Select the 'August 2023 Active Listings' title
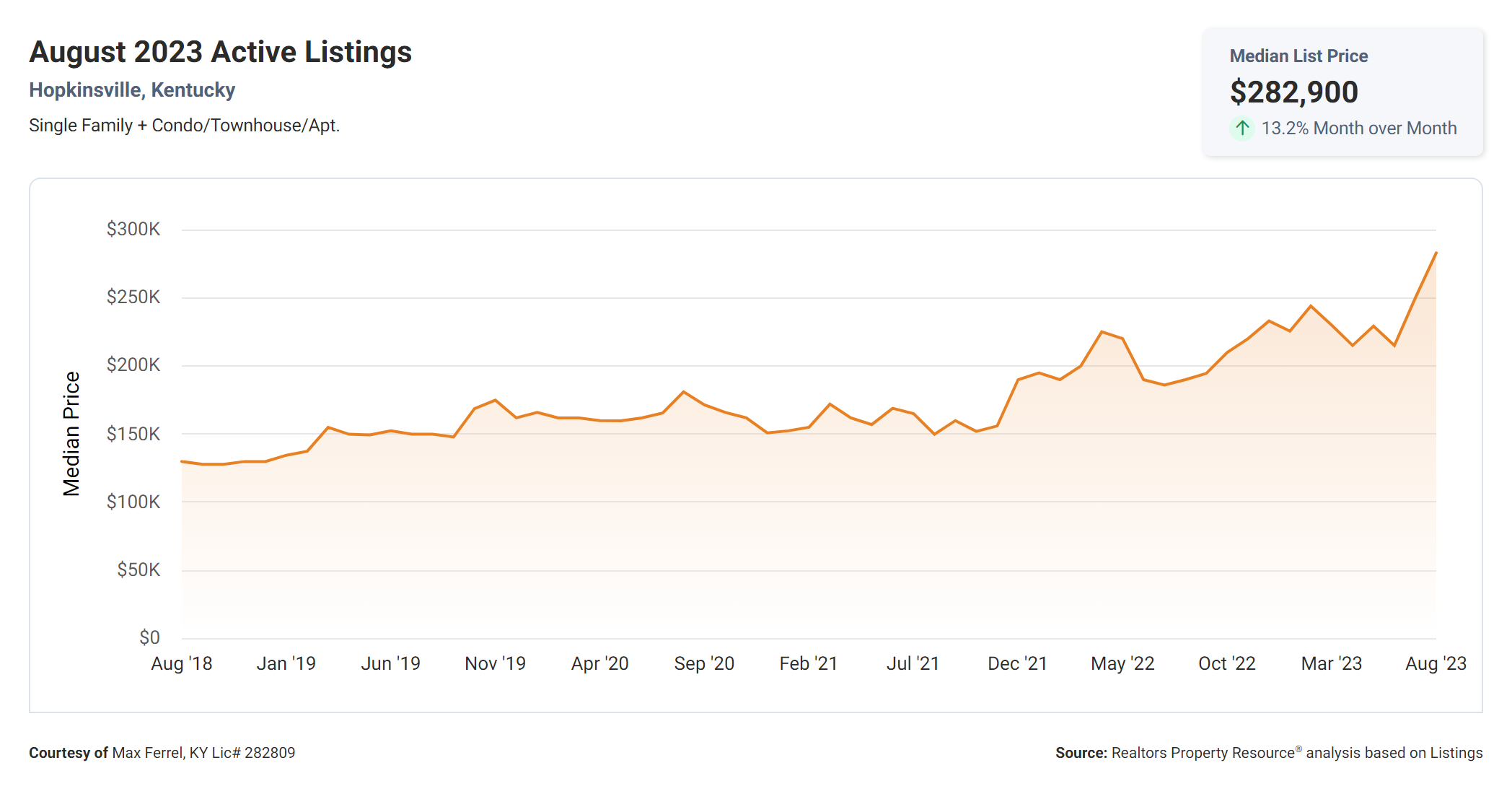The width and height of the screenshot is (1512, 794). [x=220, y=52]
